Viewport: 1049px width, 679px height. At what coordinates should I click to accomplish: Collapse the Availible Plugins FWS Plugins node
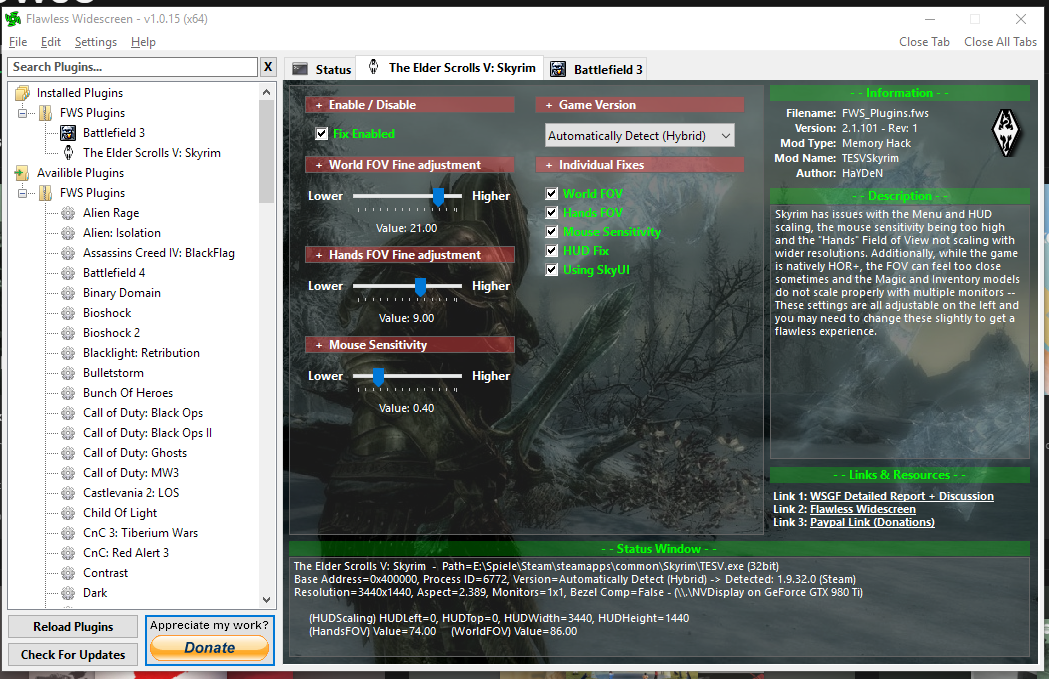(x=22, y=193)
